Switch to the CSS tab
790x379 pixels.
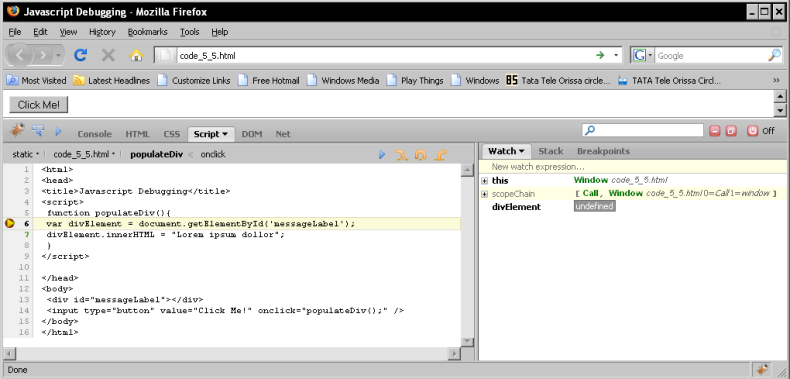(171, 134)
